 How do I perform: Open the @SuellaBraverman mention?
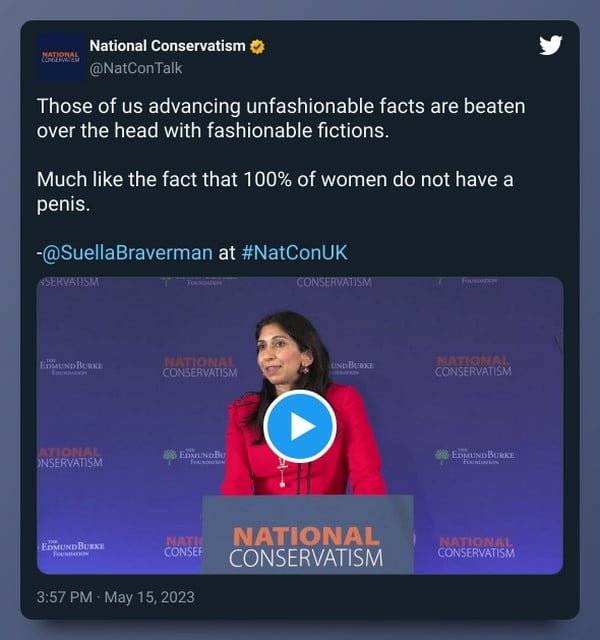pos(127,253)
